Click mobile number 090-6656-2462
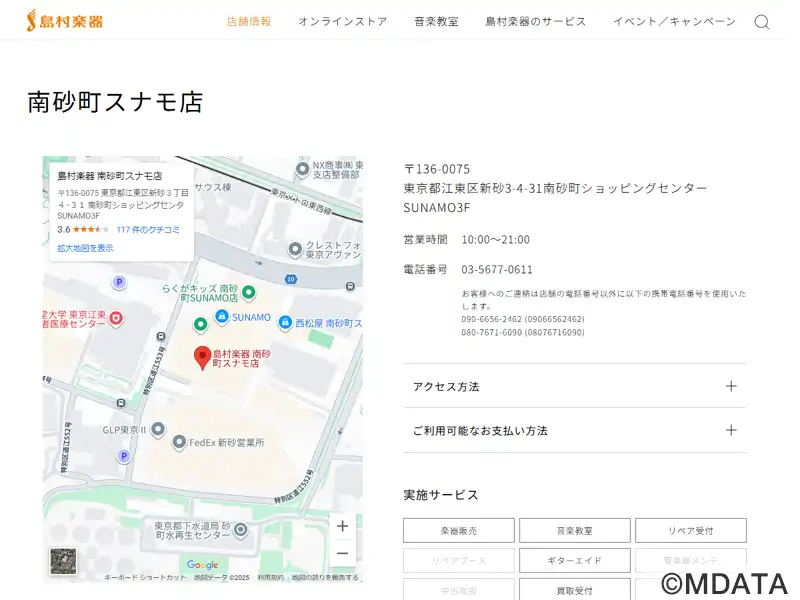This screenshot has width=800, height=600. point(523,319)
